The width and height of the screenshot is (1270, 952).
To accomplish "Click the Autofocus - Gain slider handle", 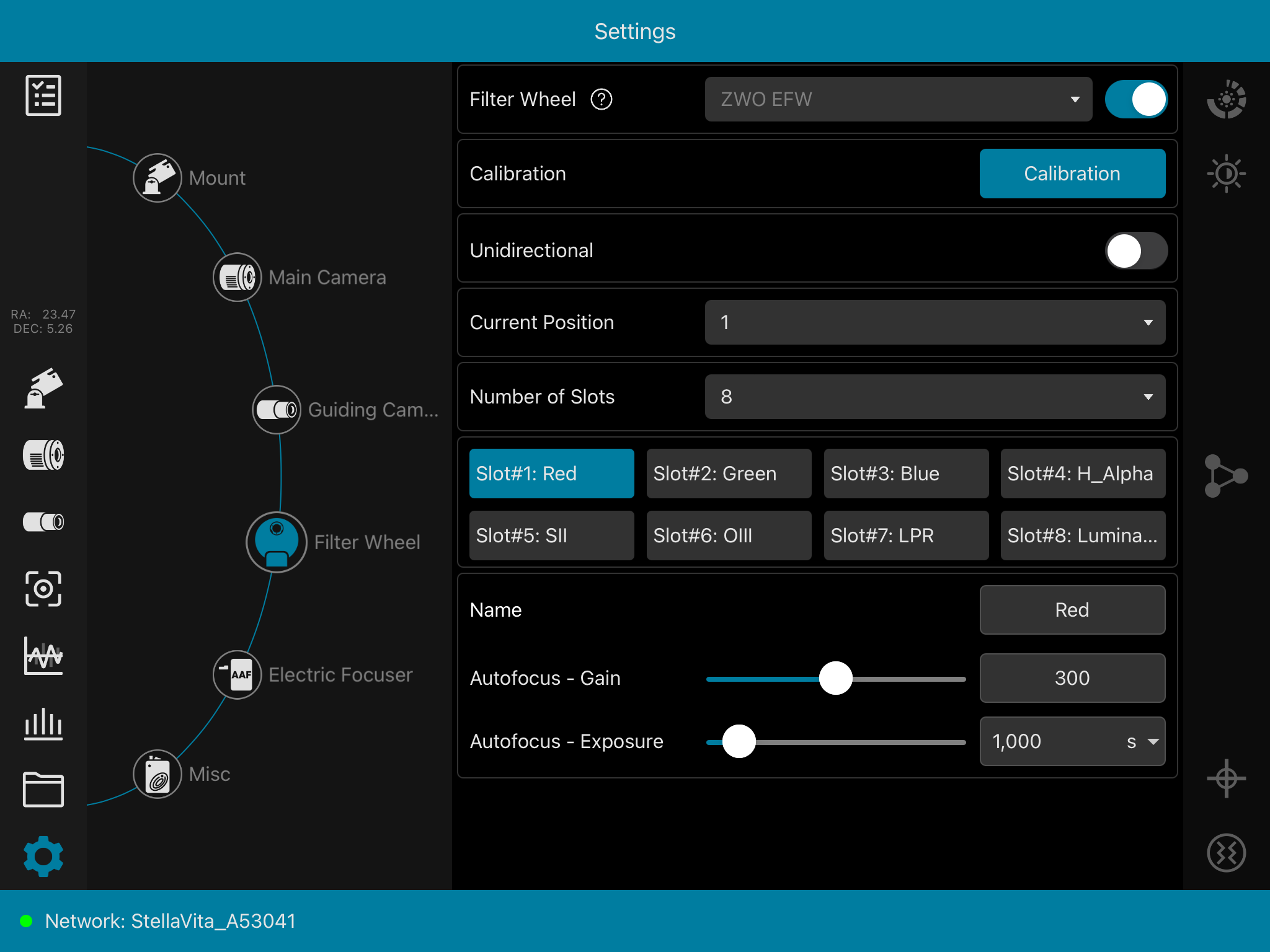I will point(836,678).
